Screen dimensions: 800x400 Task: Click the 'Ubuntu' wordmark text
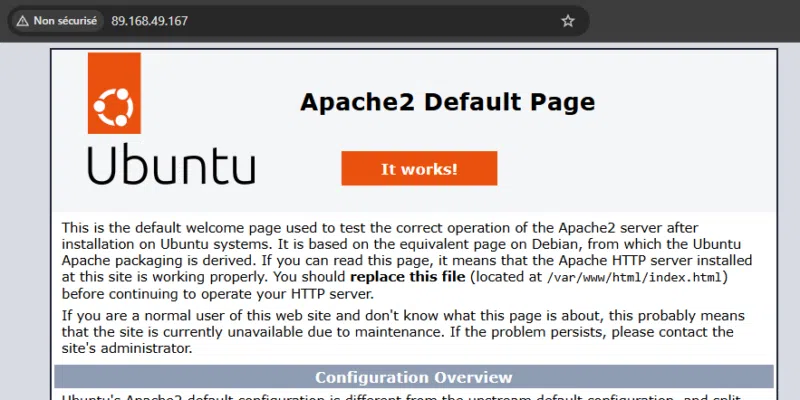171,164
